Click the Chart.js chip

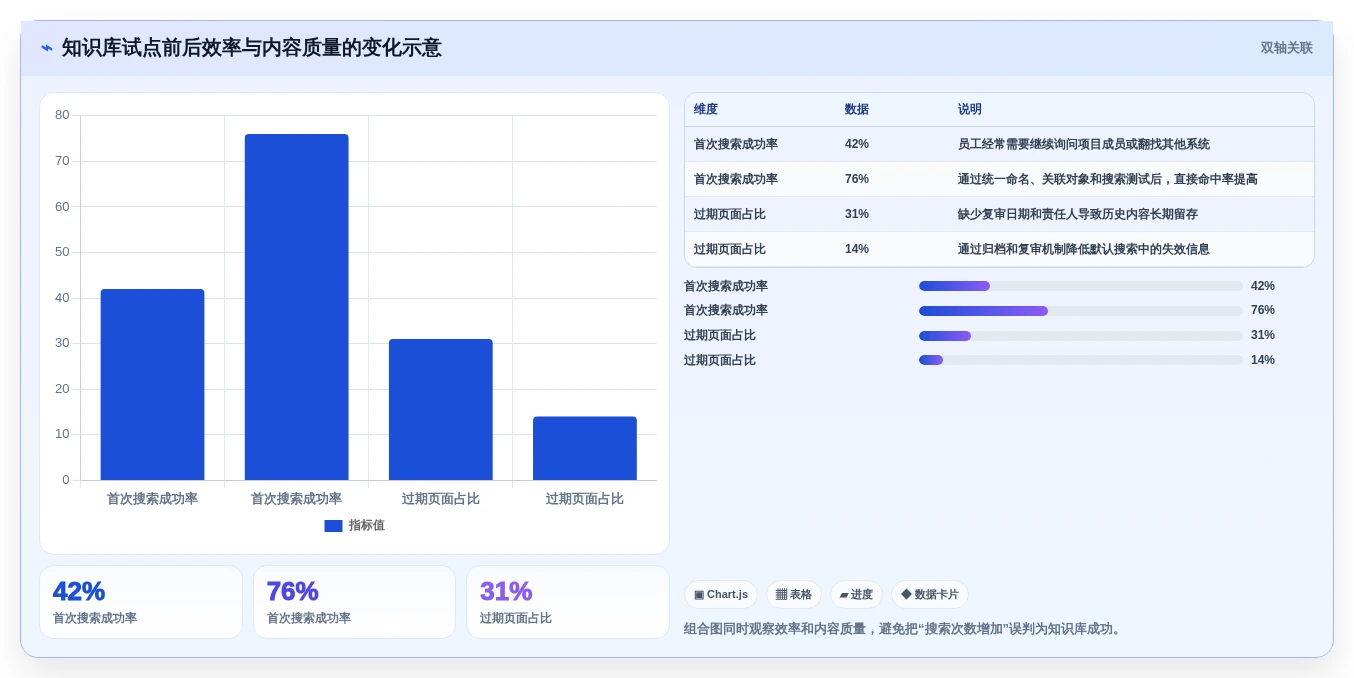click(x=721, y=594)
